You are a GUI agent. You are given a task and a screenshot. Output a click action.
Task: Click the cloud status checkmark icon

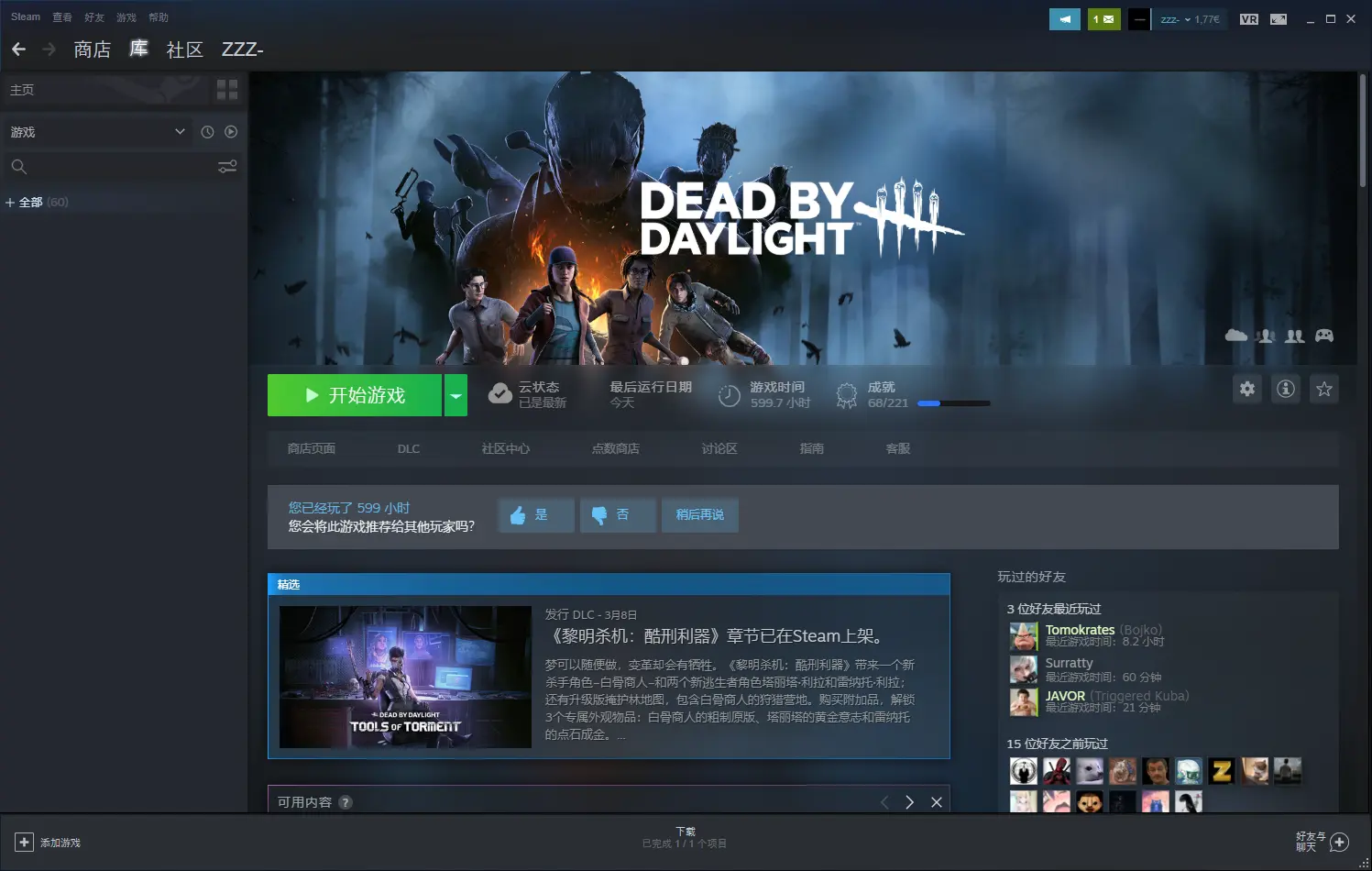[x=500, y=394]
